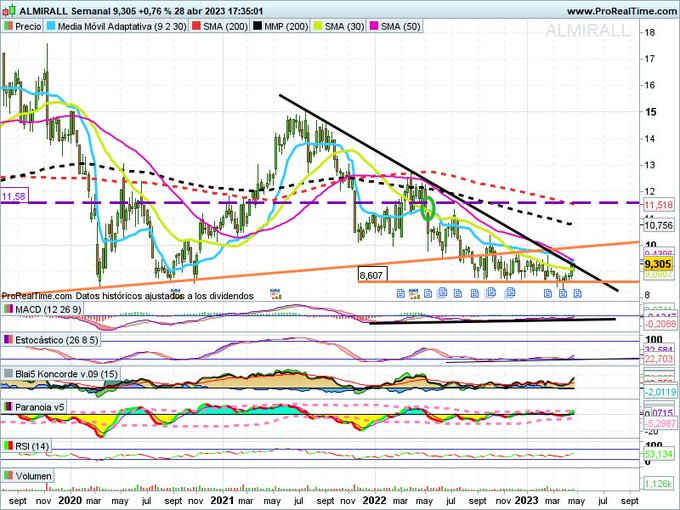Click the magenta SMA (50) color swatch
Screen dimensions: 680x510
pyautogui.click(x=374, y=26)
